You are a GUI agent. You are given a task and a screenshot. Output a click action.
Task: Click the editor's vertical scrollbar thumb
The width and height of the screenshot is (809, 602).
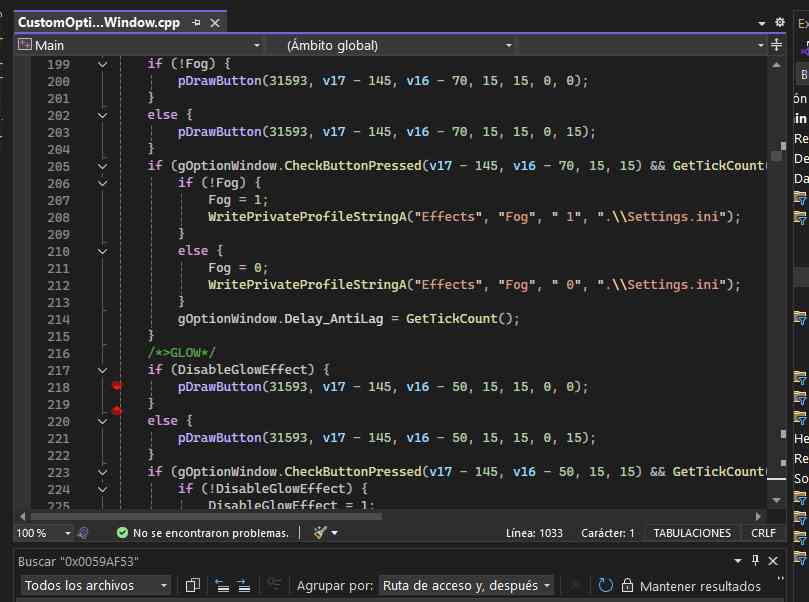point(776,155)
